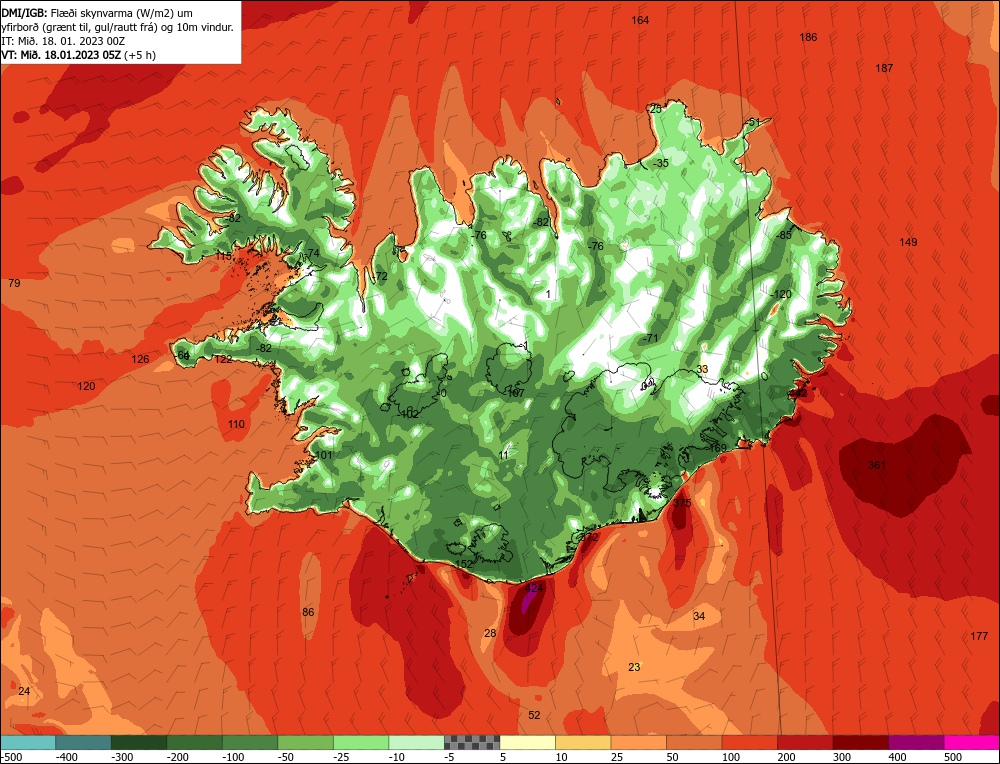Select the map value 86 southwest of Iceland
1000x764 pixels.
pos(308,612)
